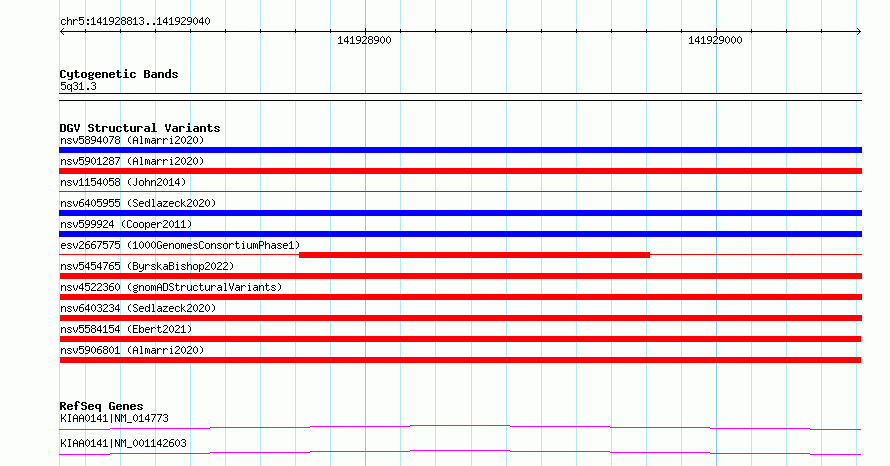Click the magenta line of KIAA0141|NM_014773
The width and height of the screenshot is (890, 466).
click(x=460, y=426)
